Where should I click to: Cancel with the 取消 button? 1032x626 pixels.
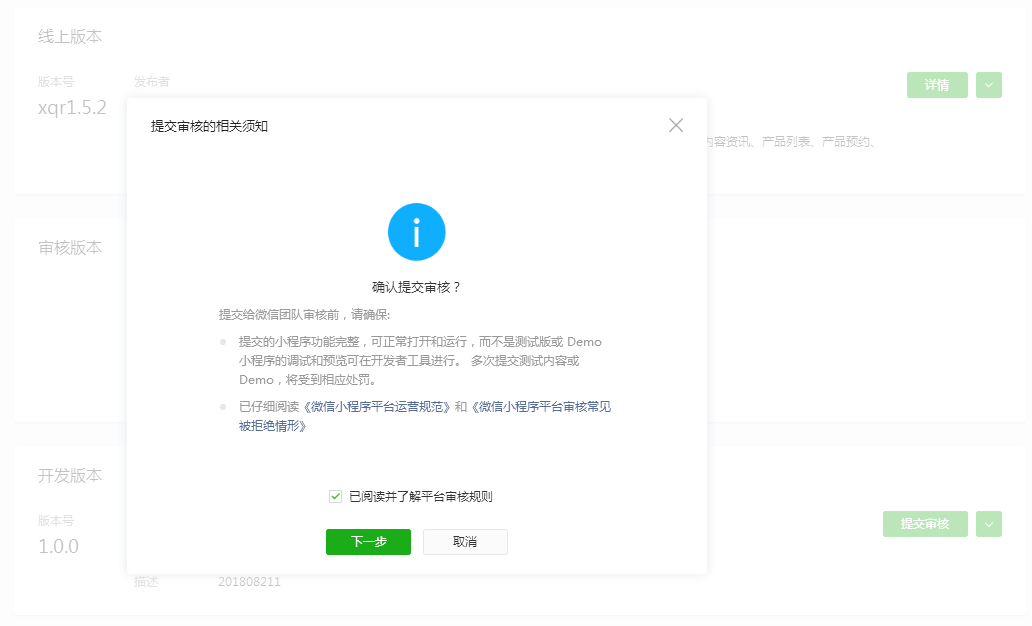click(x=465, y=542)
